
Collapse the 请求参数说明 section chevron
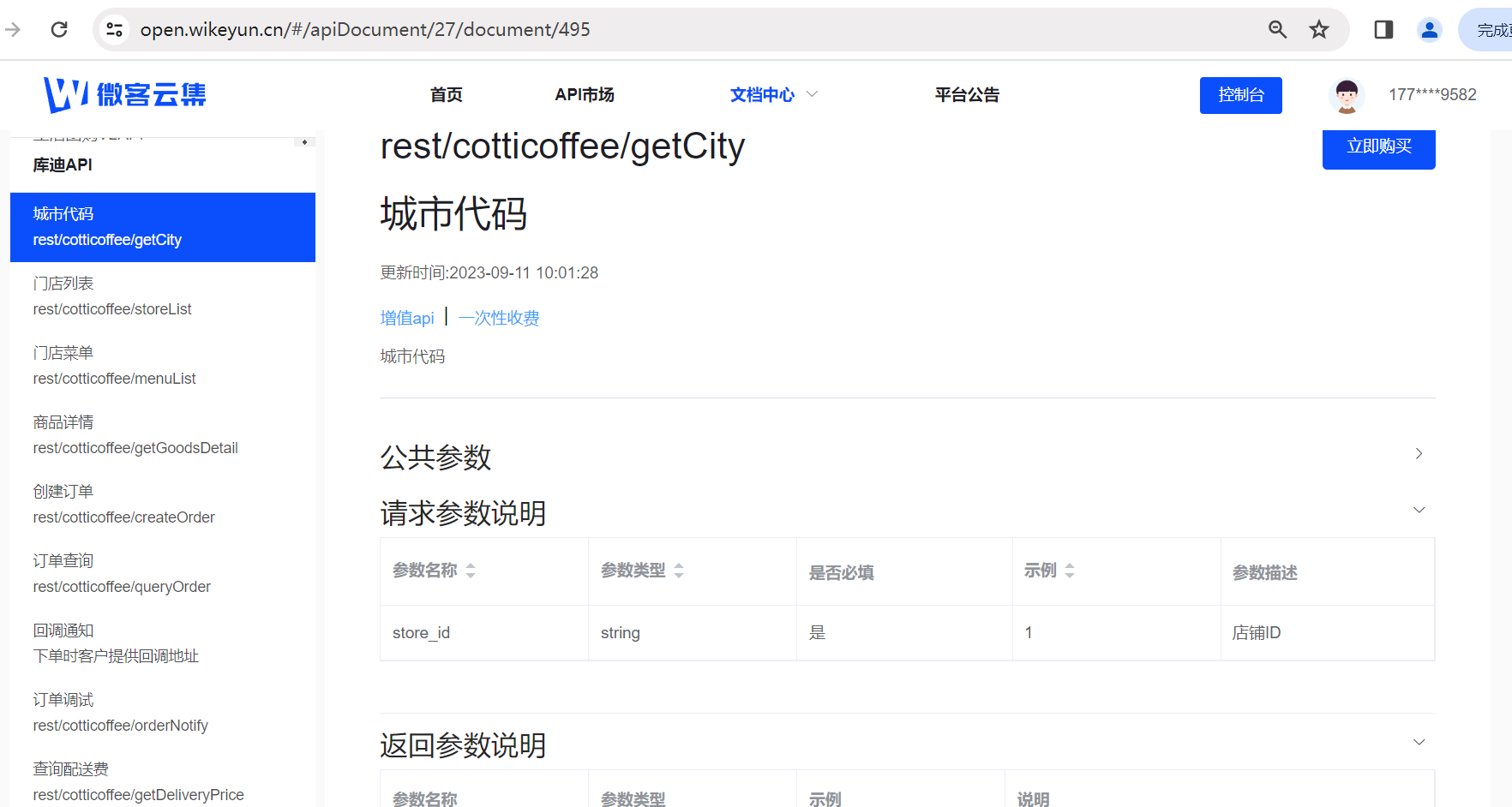tap(1419, 511)
